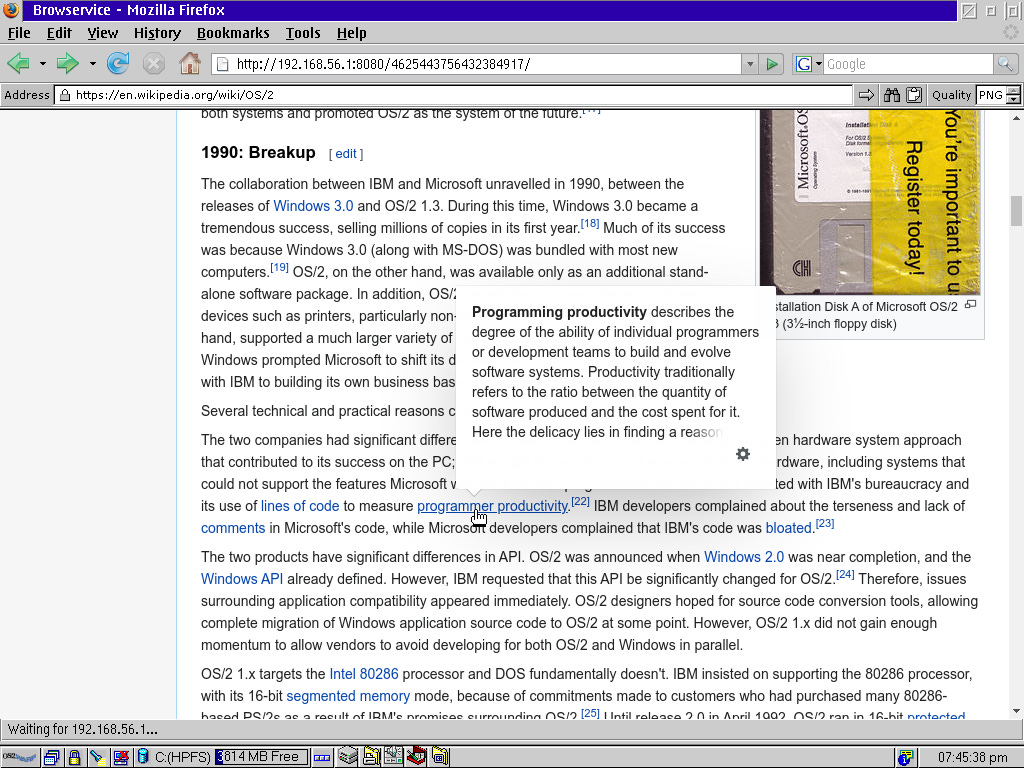This screenshot has width=1024, height=768.
Task: Click the flashlight icon in the taskbar
Action: pyautogui.click(x=97, y=756)
